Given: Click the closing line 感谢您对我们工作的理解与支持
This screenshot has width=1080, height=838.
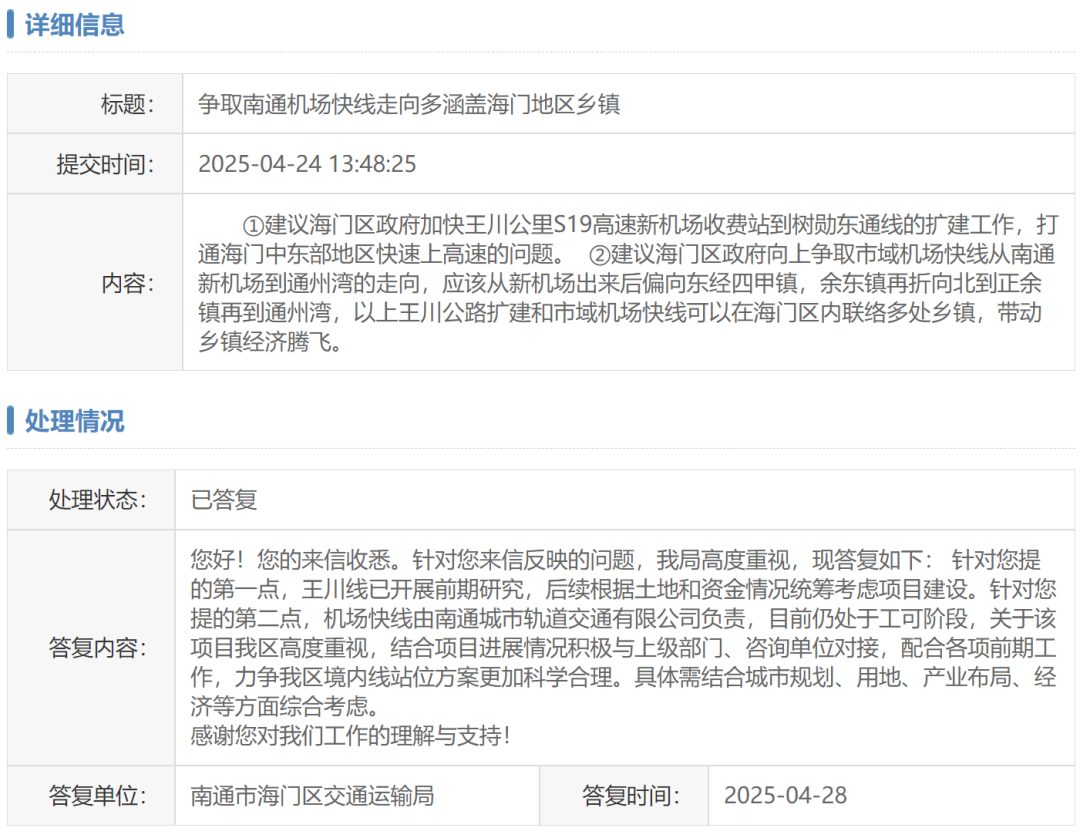Looking at the screenshot, I should click(x=350, y=737).
